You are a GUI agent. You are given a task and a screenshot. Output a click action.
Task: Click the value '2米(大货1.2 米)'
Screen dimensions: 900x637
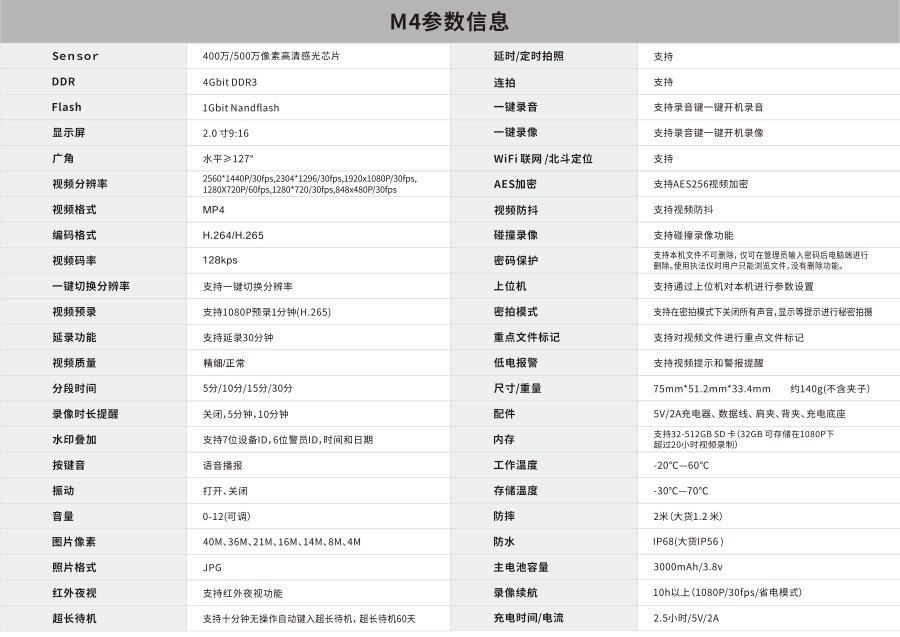[x=688, y=516]
